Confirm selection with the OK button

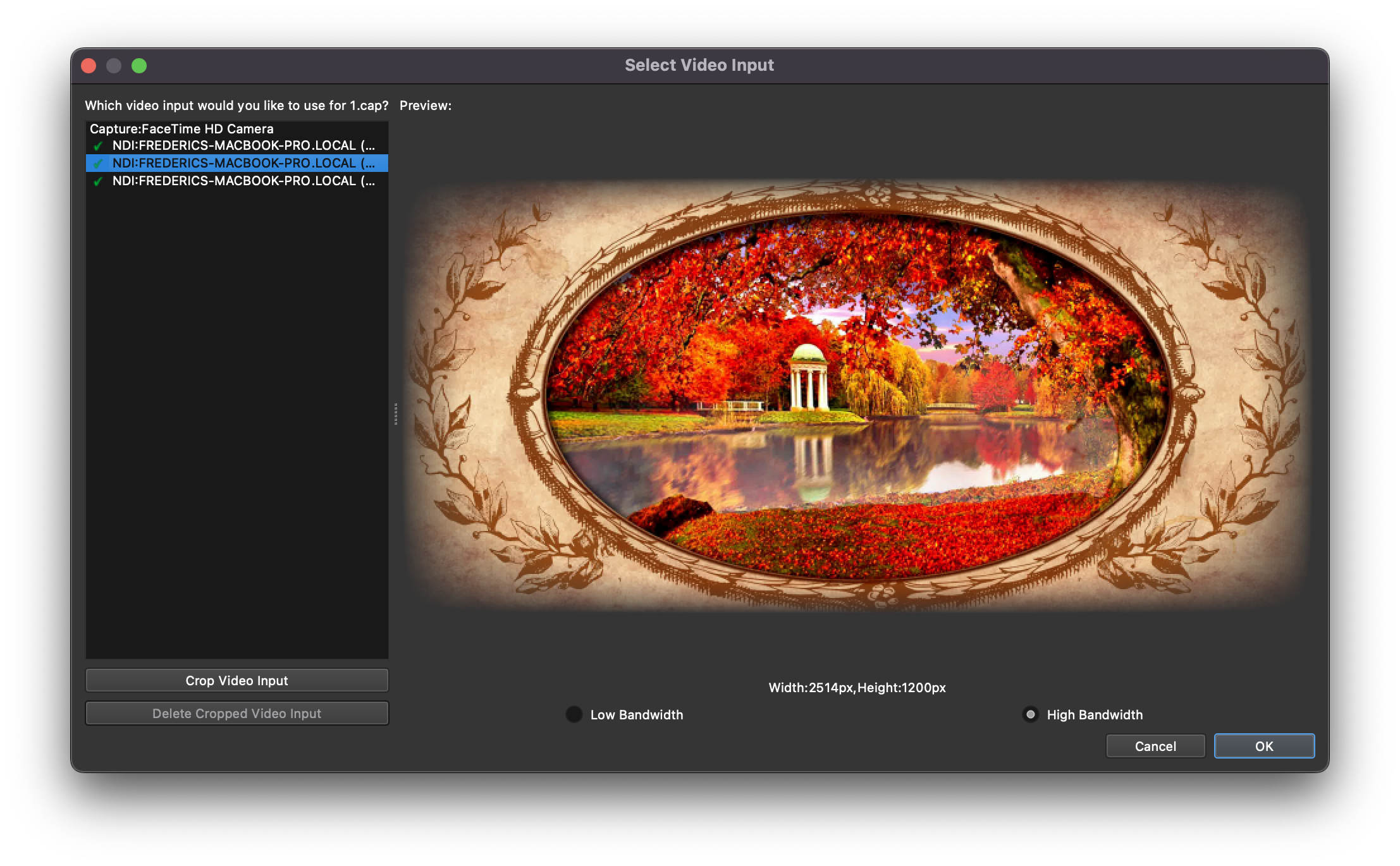pos(1263,746)
